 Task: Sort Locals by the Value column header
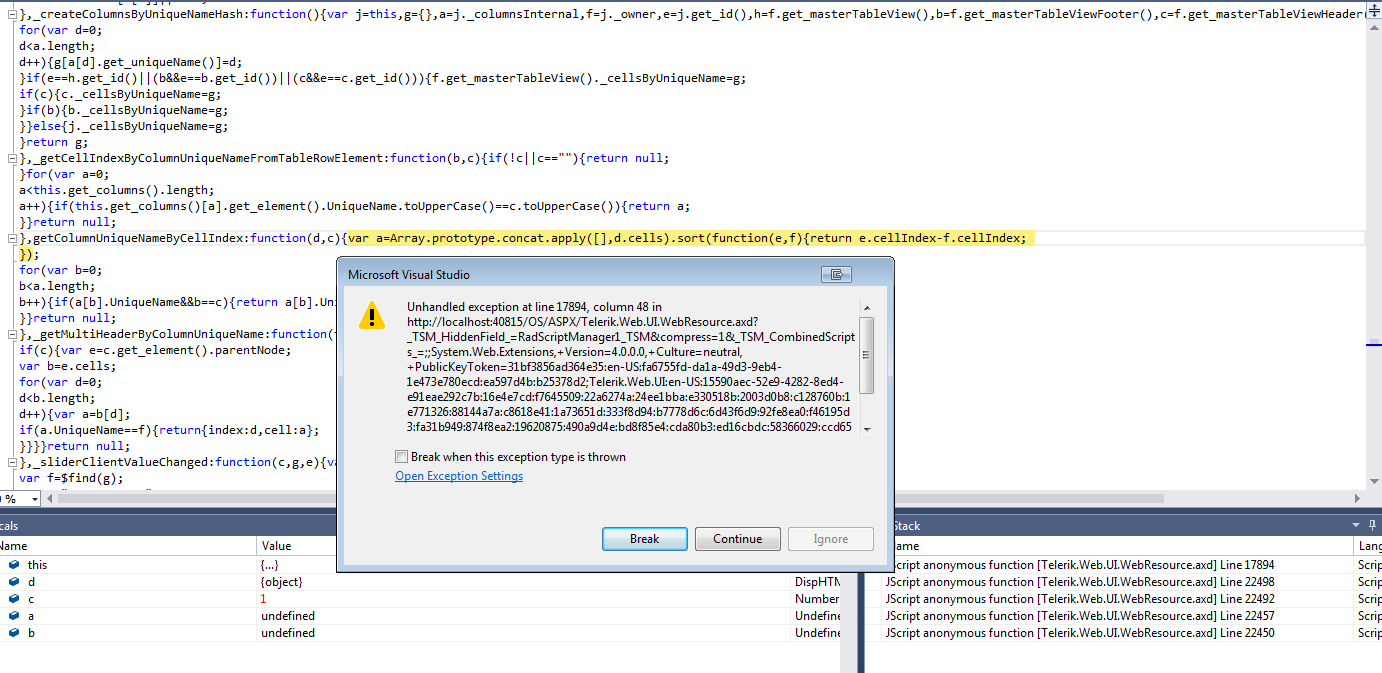(298, 546)
